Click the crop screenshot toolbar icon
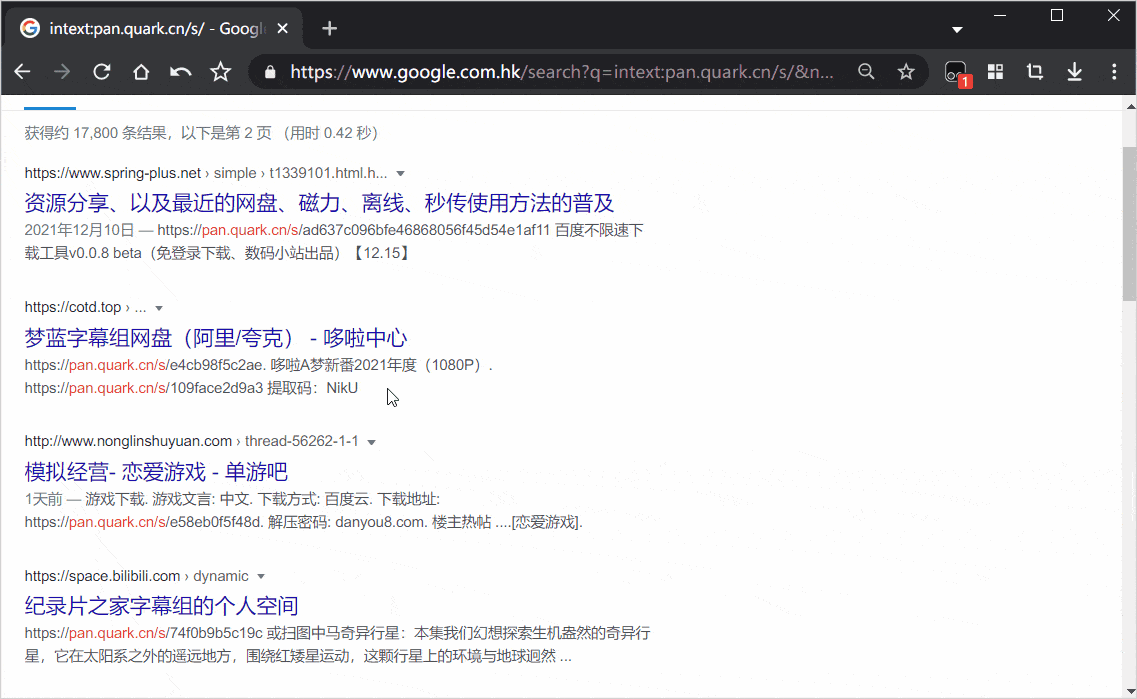Image resolution: width=1137 pixels, height=699 pixels. [x=1035, y=72]
